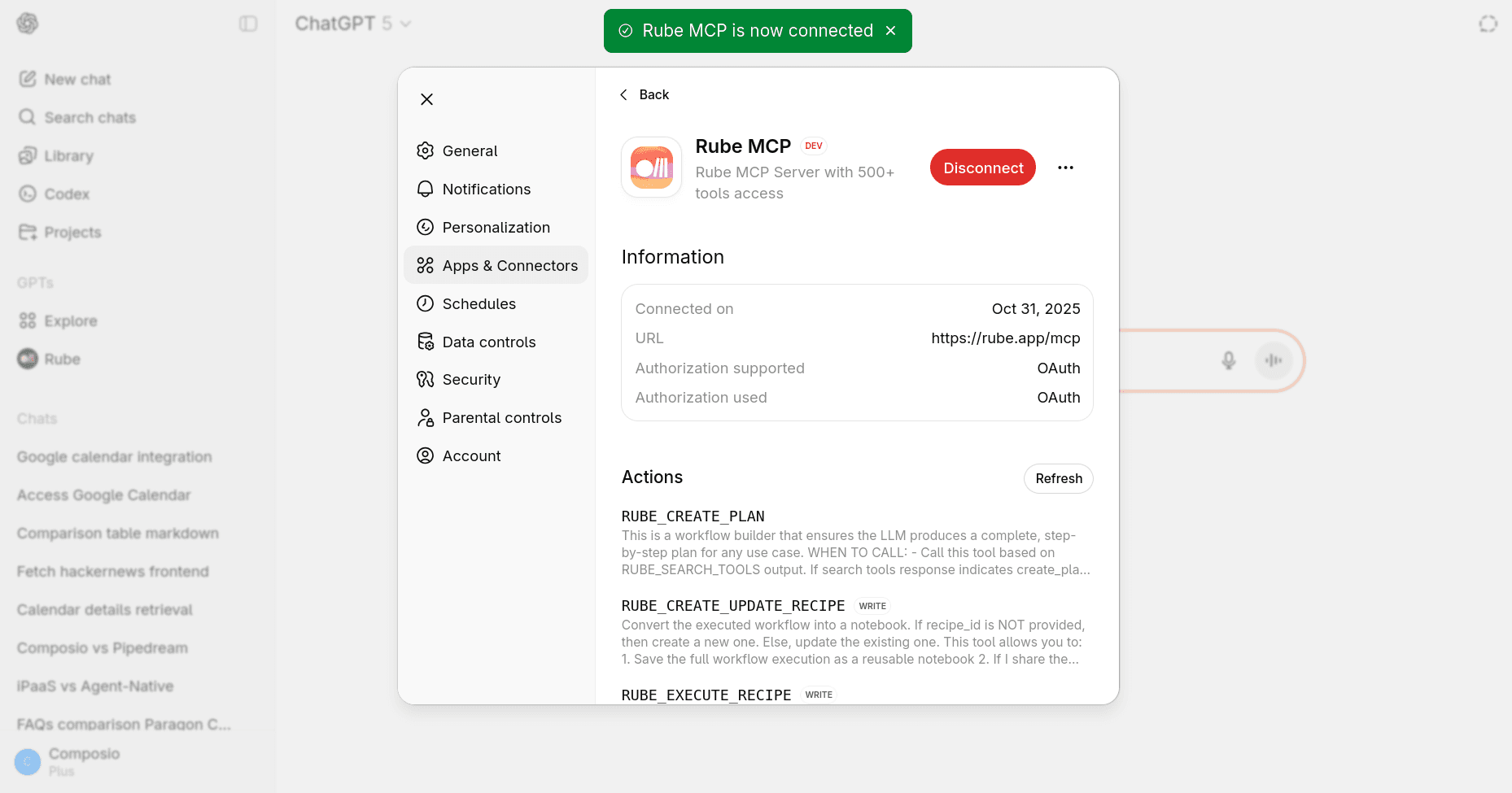The height and width of the screenshot is (793, 1512).
Task: Click the Parental controls icon
Action: tap(425, 417)
